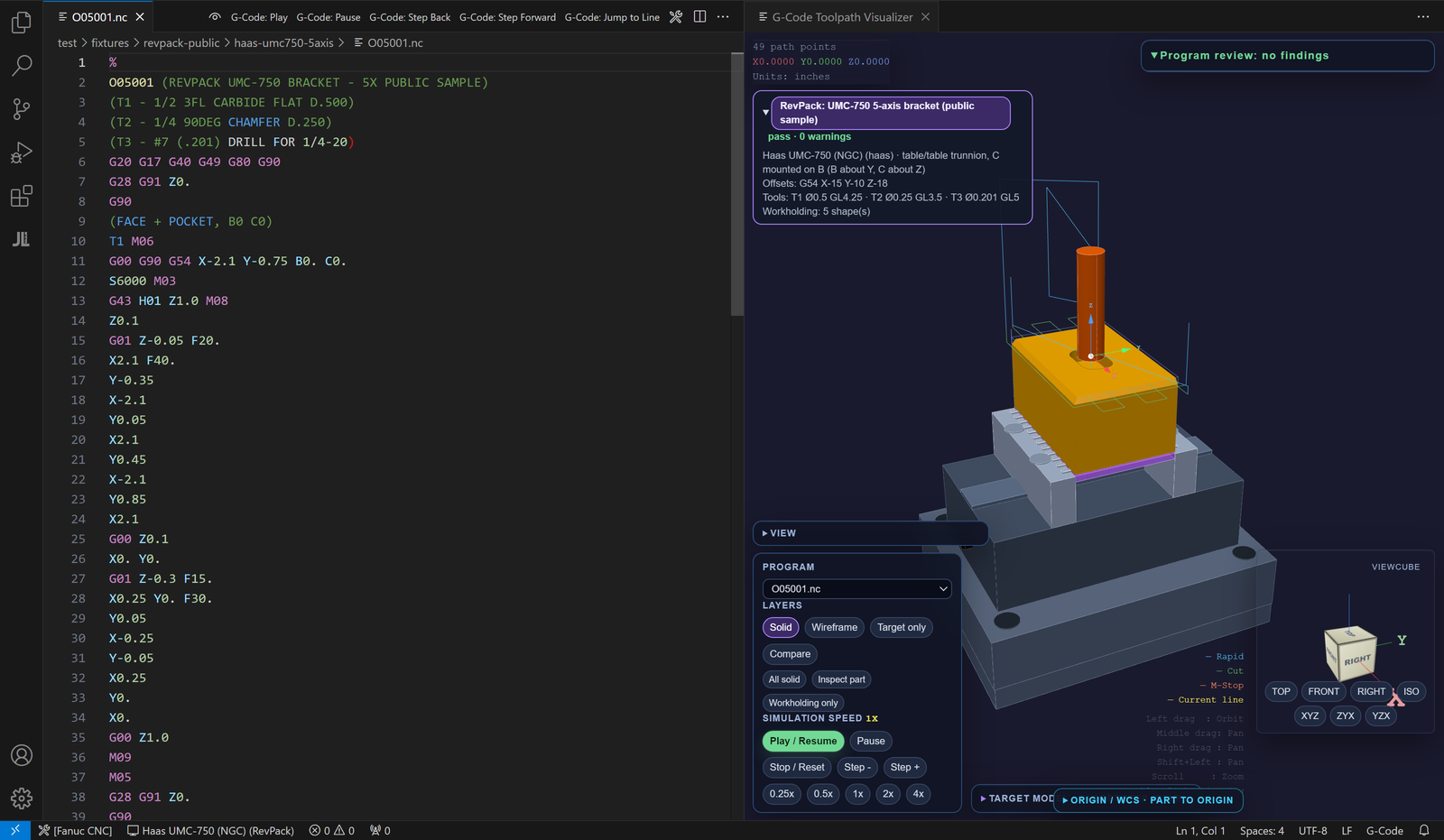Screen dimensions: 1444x840
Task: Open the G-code sidebar icon below Extensions
Action: tap(22, 239)
